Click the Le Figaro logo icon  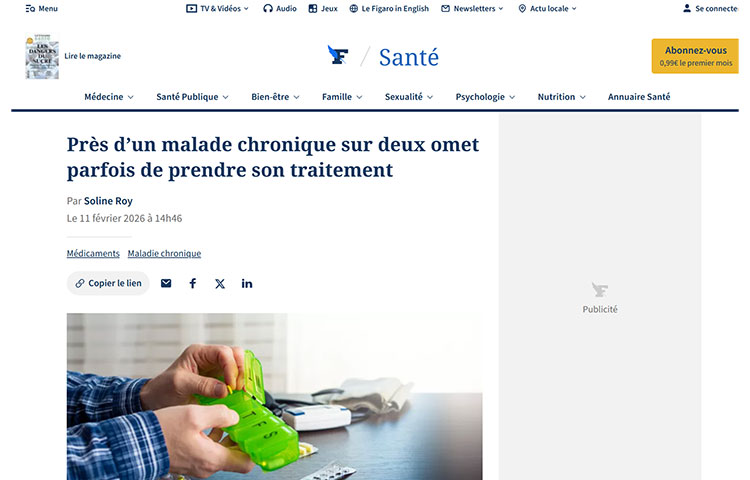(x=338, y=55)
